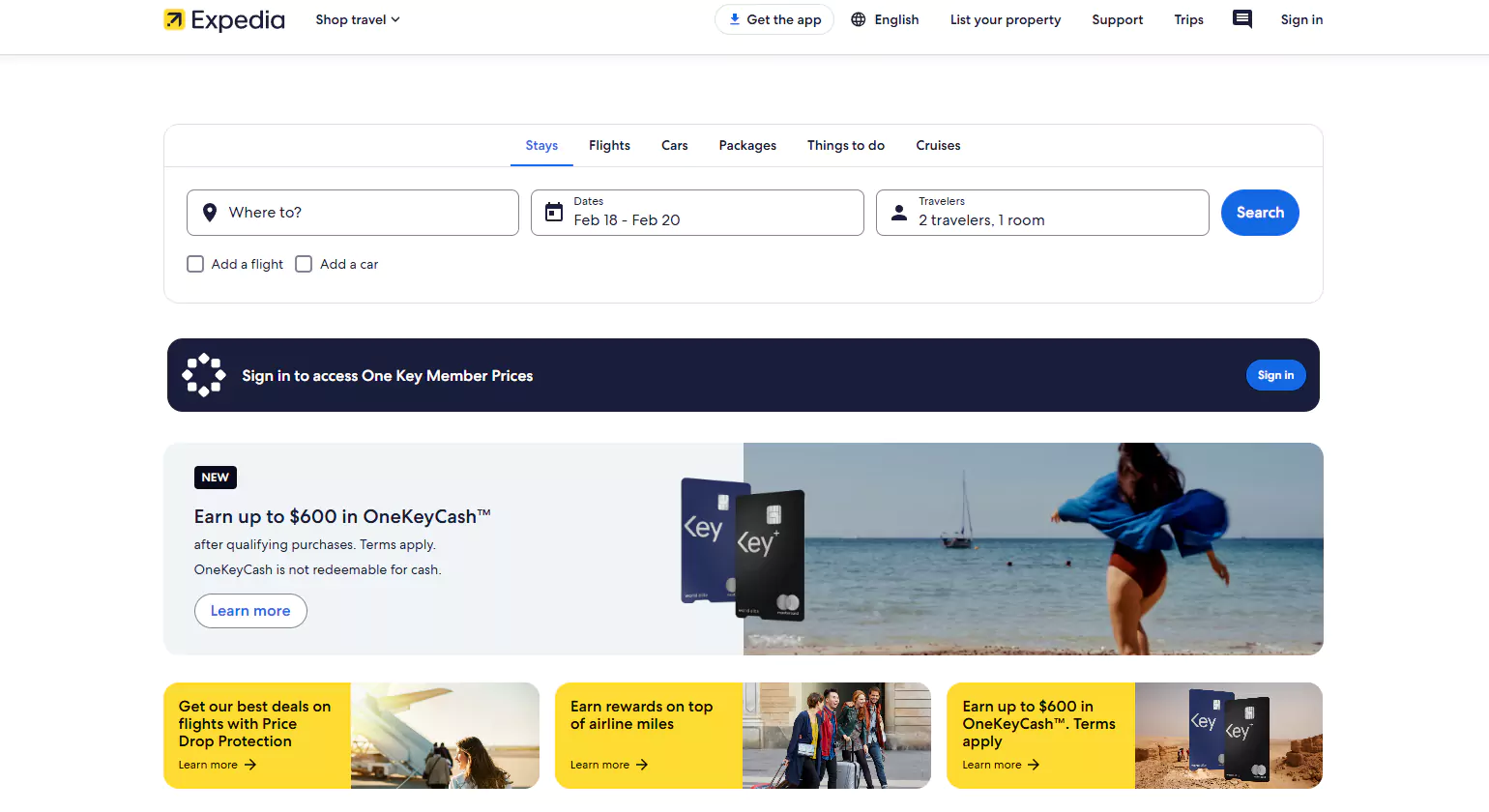Open the Dates picker field
The width and height of the screenshot is (1489, 812).
tap(696, 213)
